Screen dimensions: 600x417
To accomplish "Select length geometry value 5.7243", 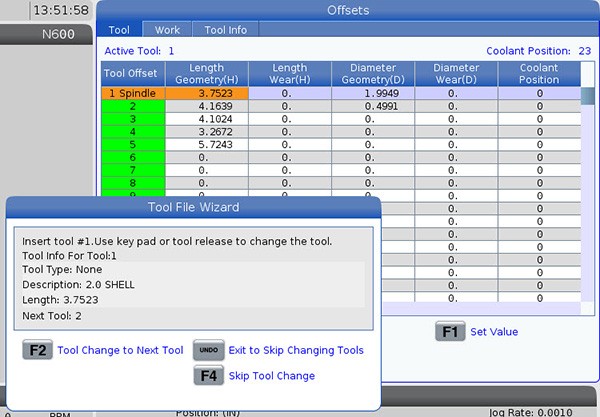I will point(207,145).
